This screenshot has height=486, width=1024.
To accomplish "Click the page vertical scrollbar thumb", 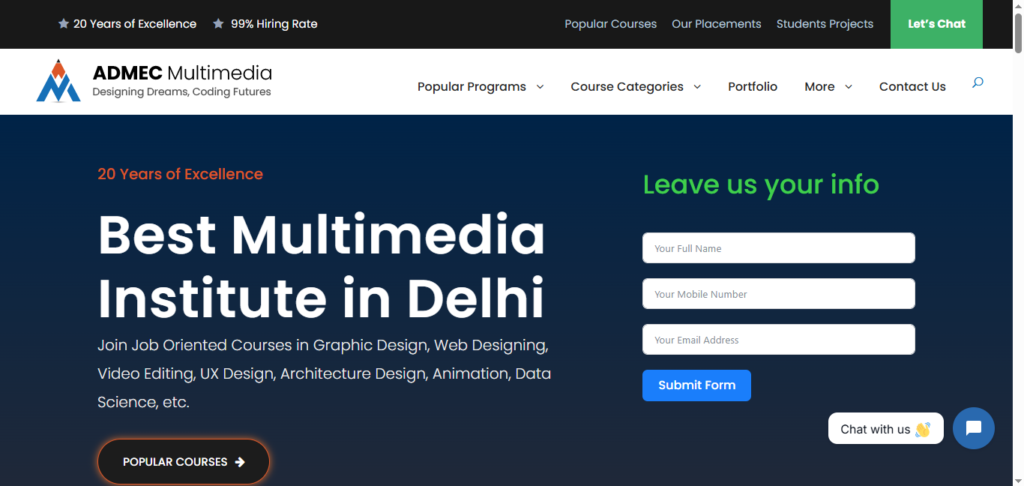I will pos(1018,31).
